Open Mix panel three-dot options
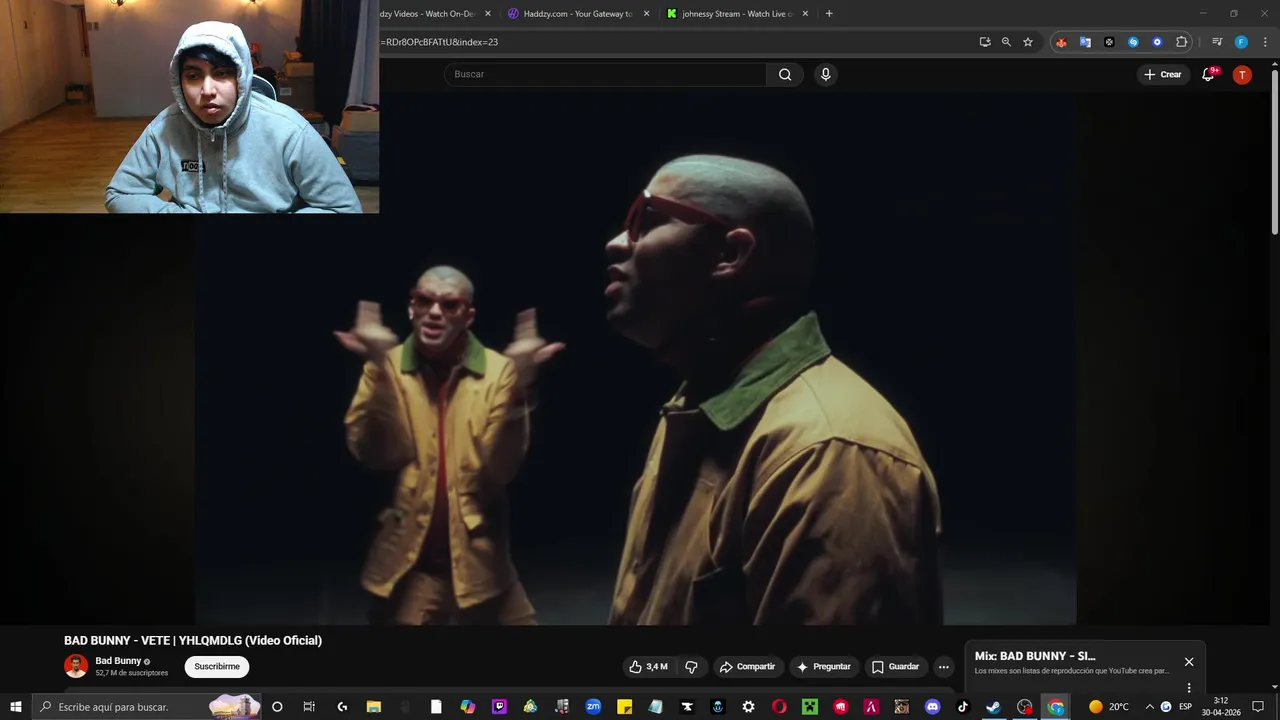1280x720 pixels. pos(1189,687)
